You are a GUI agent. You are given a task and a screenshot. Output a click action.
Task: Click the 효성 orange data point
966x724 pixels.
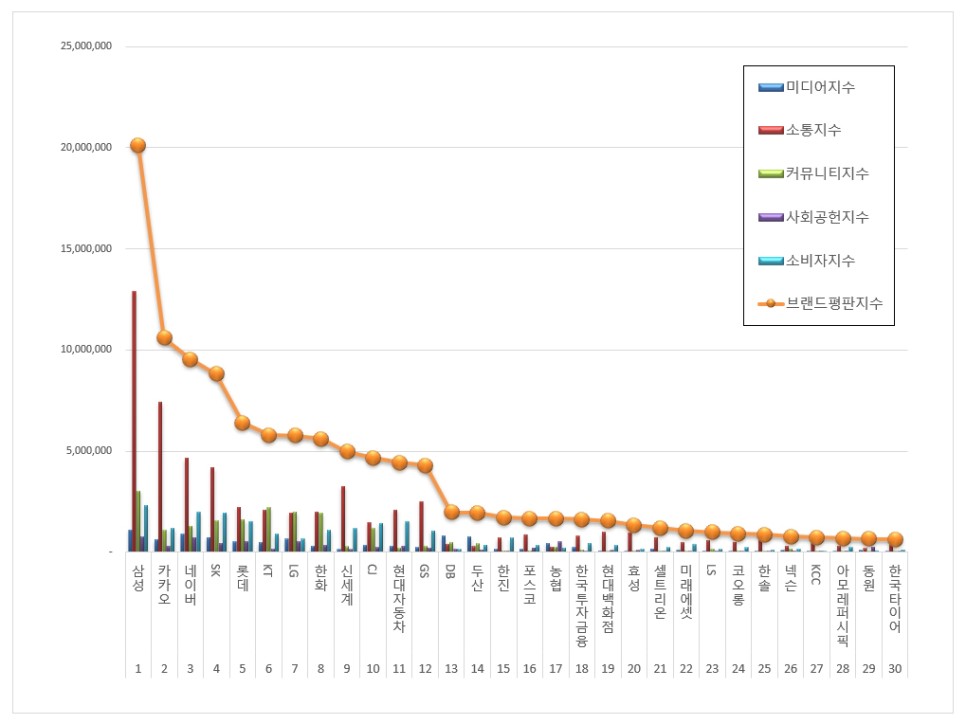[x=634, y=526]
